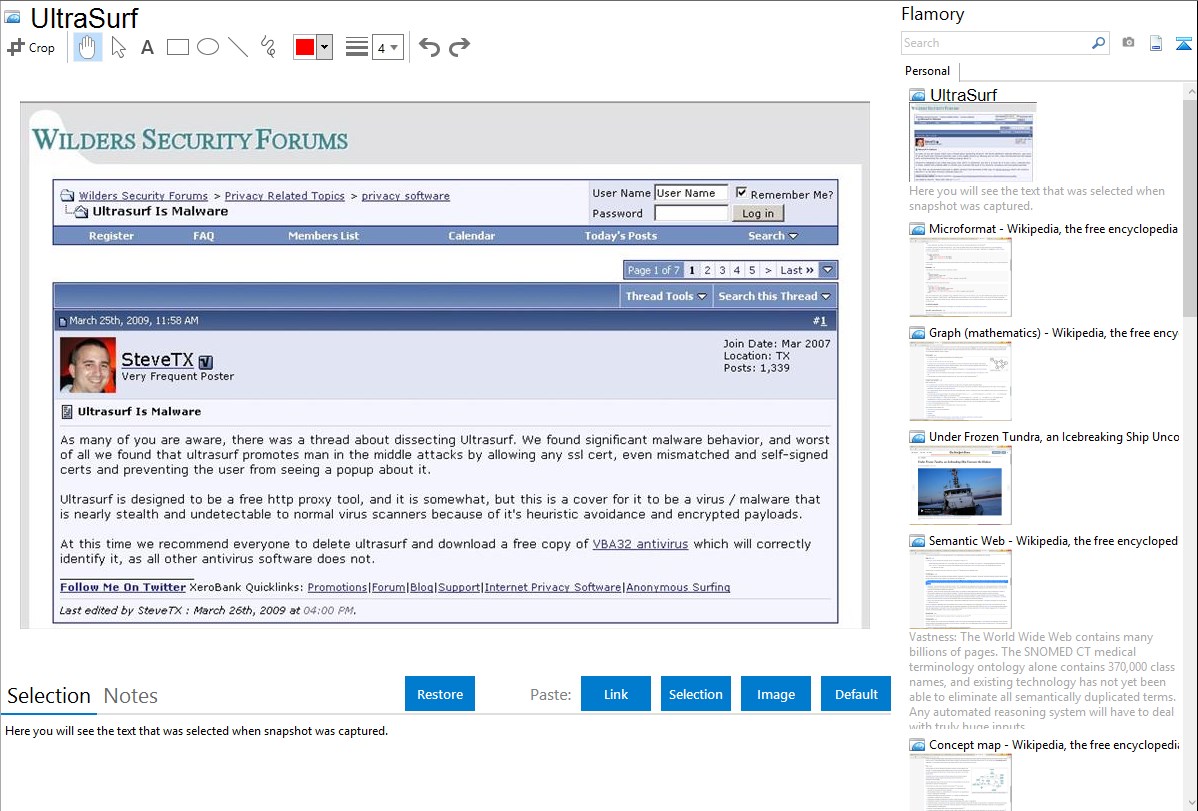Activate the hand pan tool
The width and height of the screenshot is (1198, 811).
click(88, 47)
